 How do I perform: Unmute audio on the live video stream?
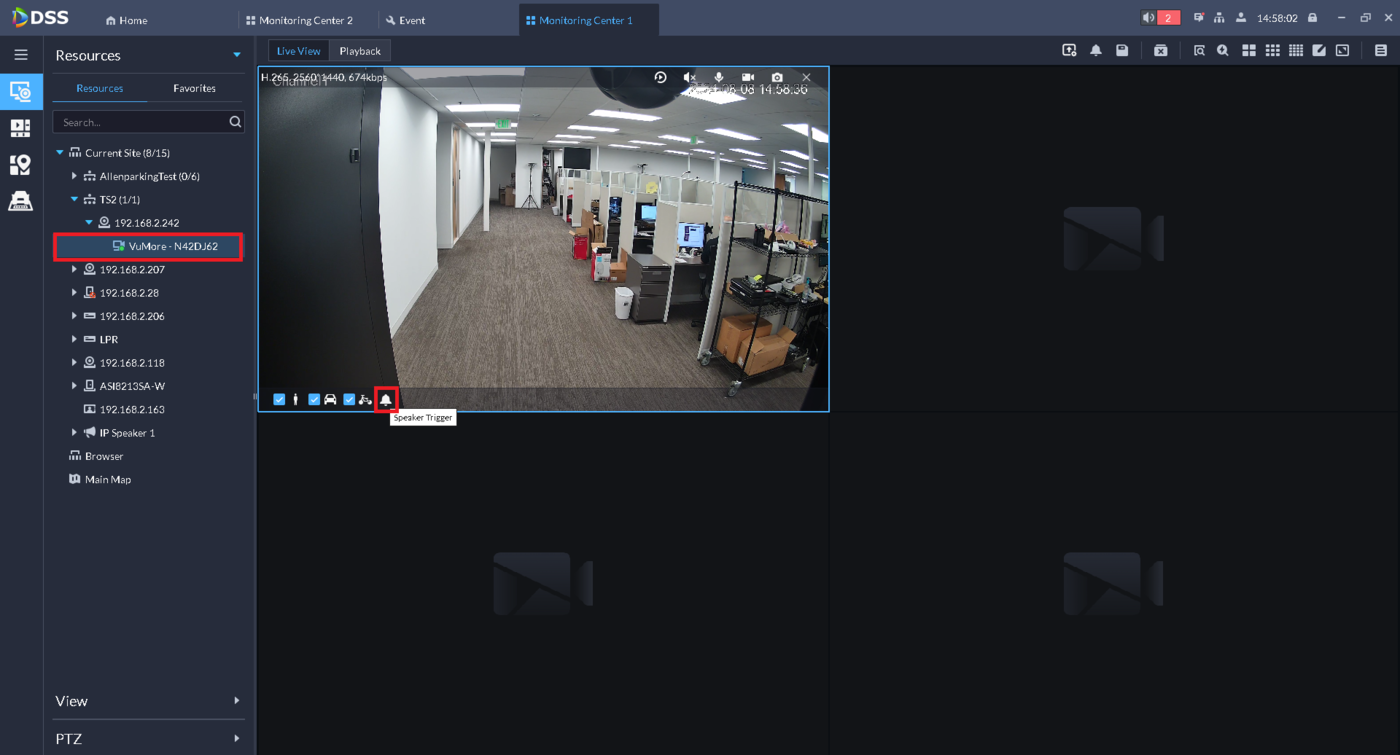pyautogui.click(x=690, y=77)
